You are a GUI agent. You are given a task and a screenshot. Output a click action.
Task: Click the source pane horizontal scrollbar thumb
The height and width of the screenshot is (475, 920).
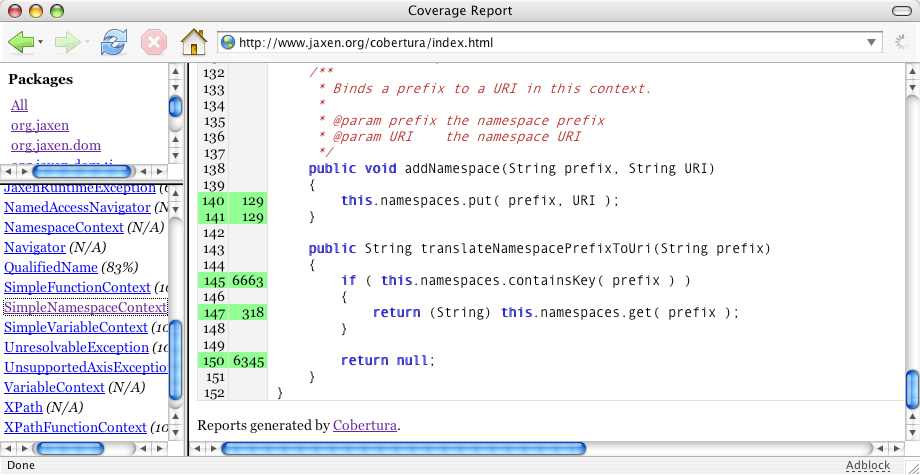(x=404, y=449)
